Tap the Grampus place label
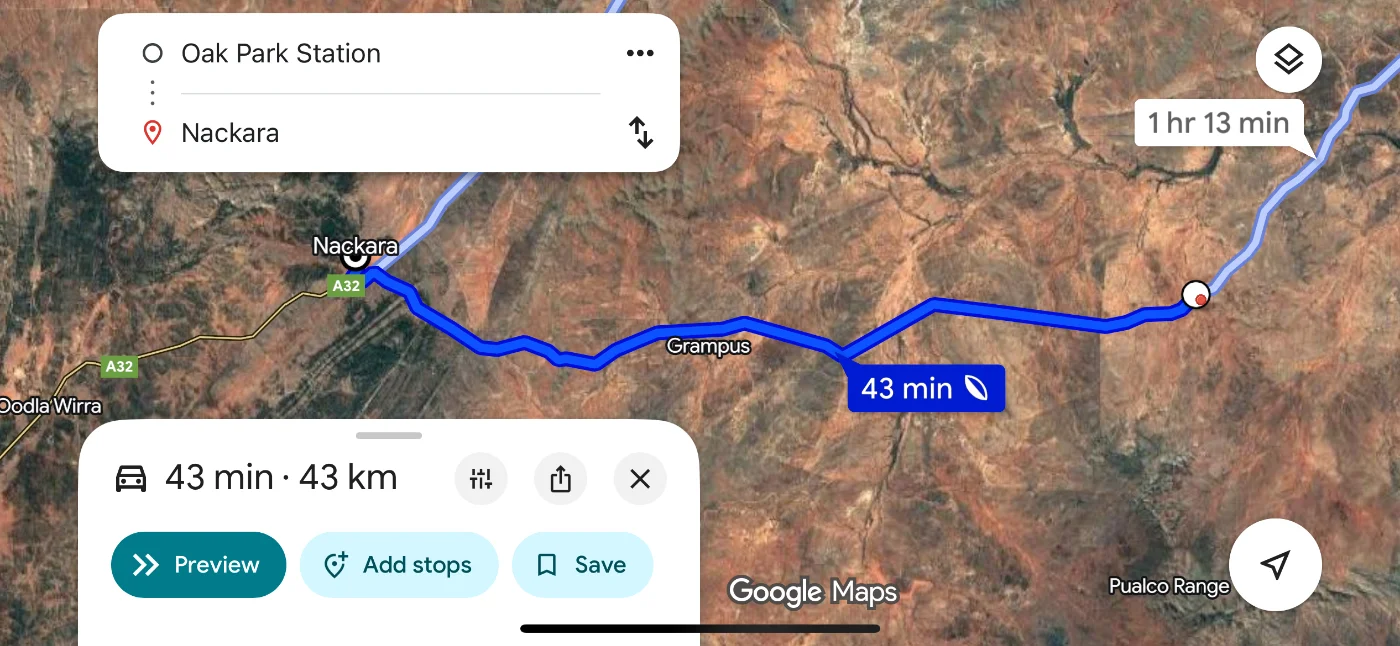Viewport: 1400px width, 646px height. (x=708, y=347)
